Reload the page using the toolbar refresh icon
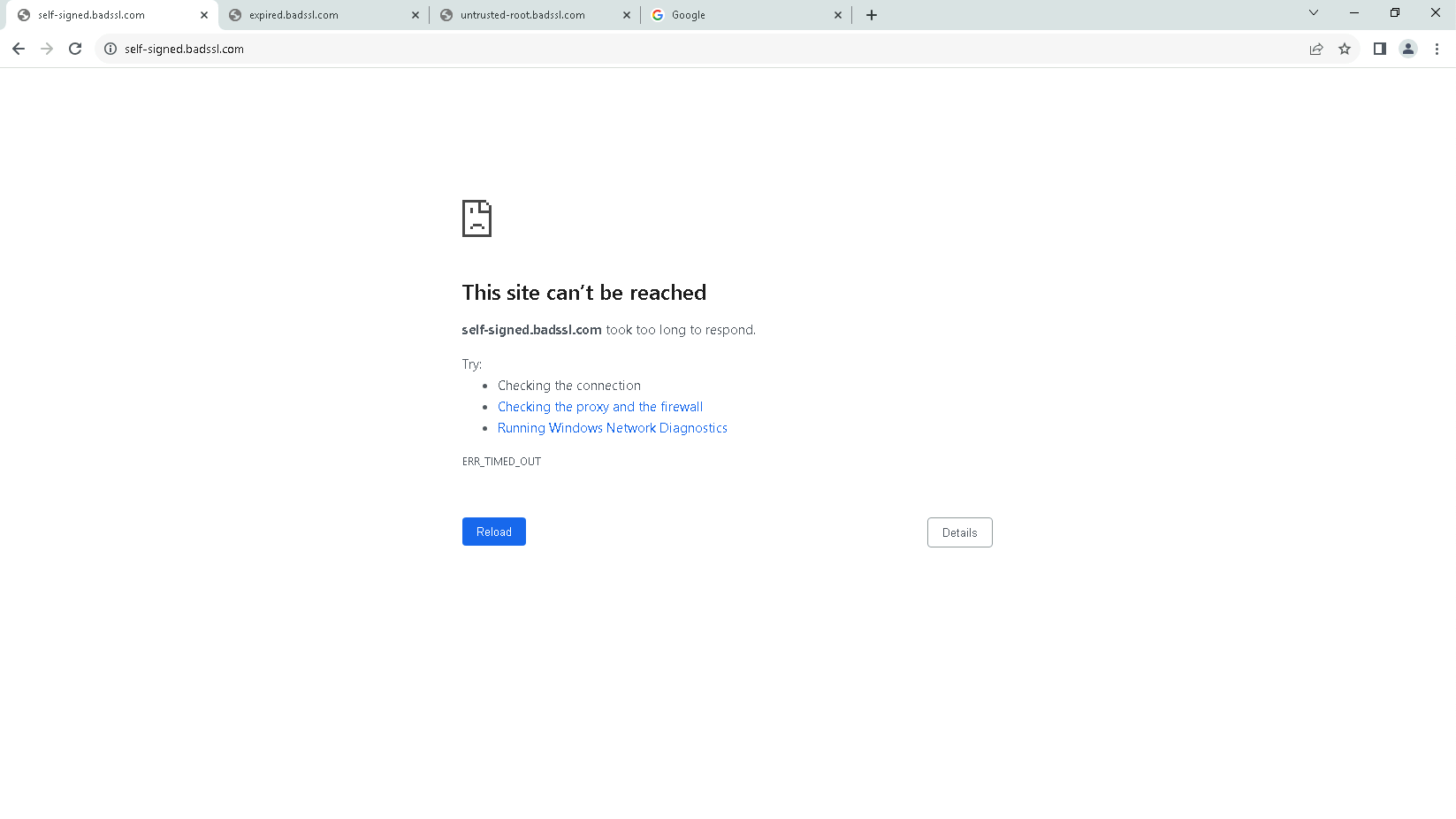 75,49
